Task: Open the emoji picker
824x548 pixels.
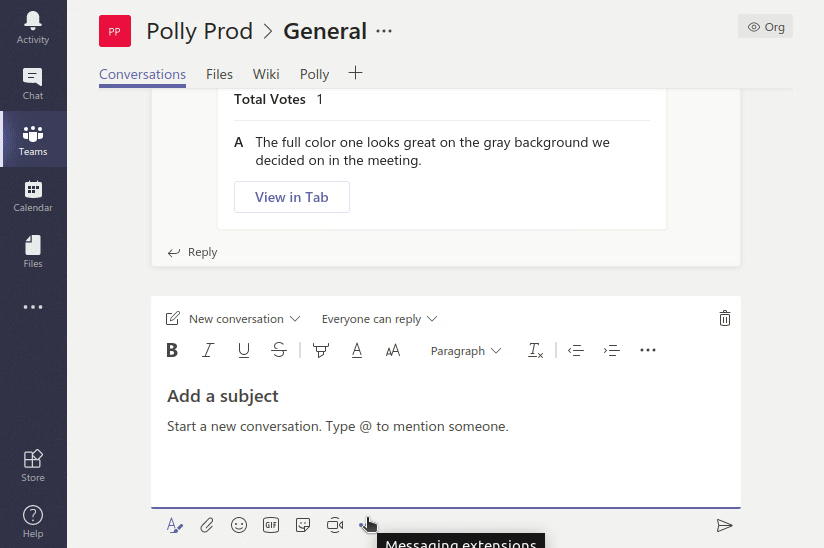Action: click(x=239, y=525)
